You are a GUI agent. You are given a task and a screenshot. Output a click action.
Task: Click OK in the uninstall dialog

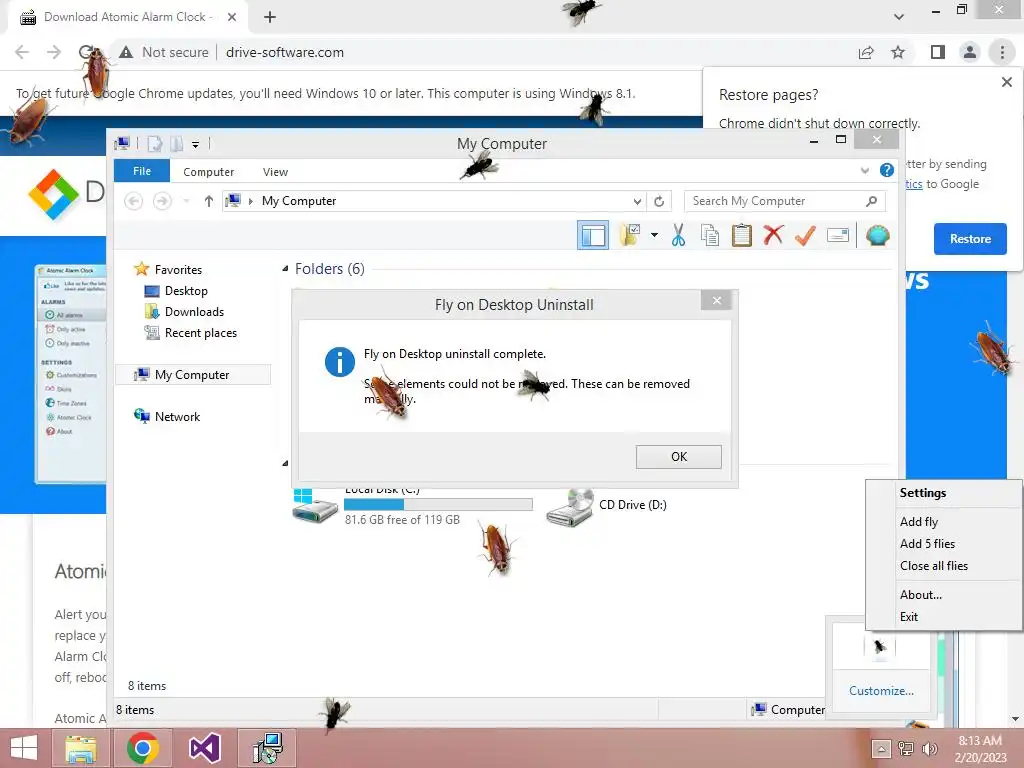(679, 456)
